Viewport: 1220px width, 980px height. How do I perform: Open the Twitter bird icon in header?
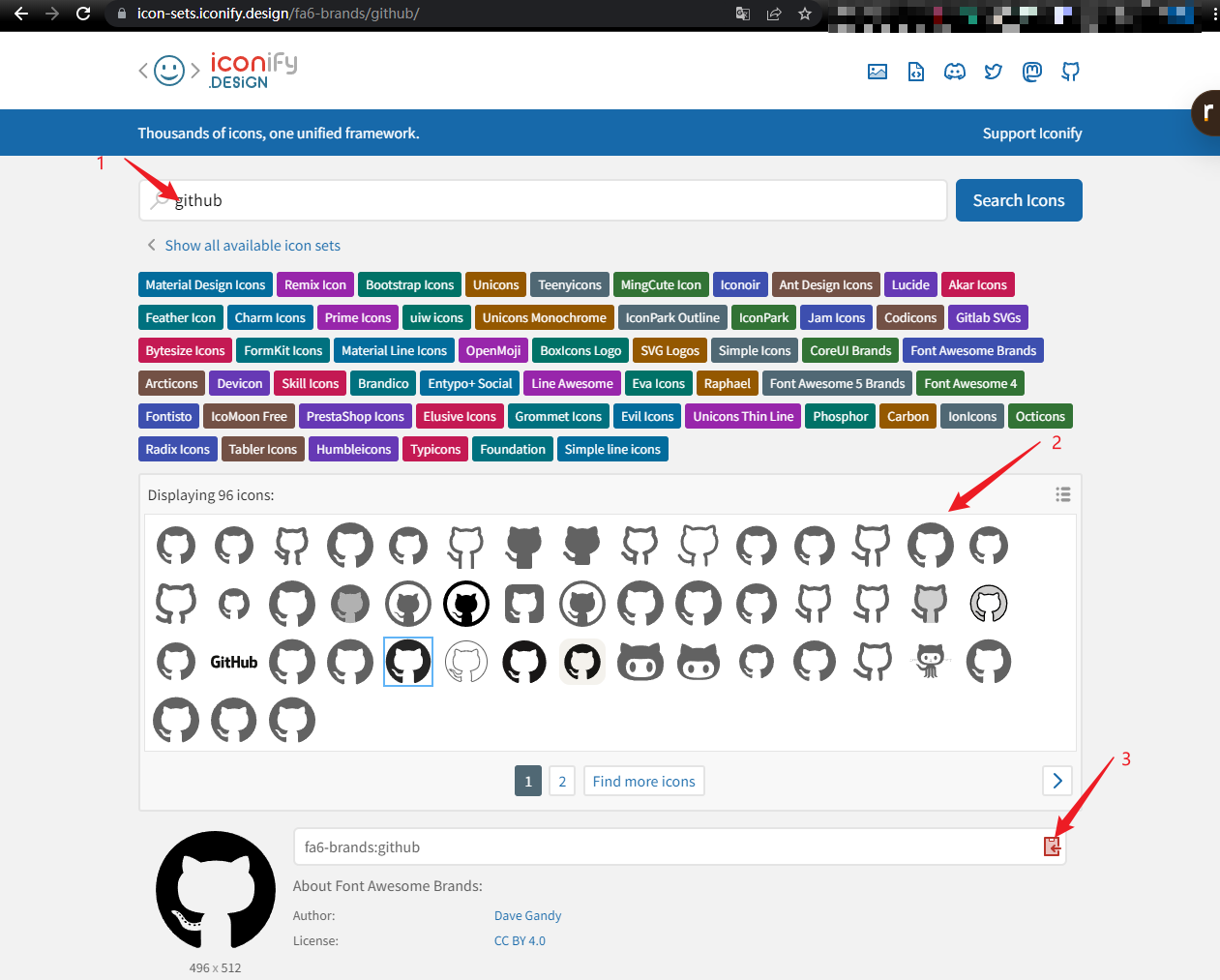[x=994, y=72]
